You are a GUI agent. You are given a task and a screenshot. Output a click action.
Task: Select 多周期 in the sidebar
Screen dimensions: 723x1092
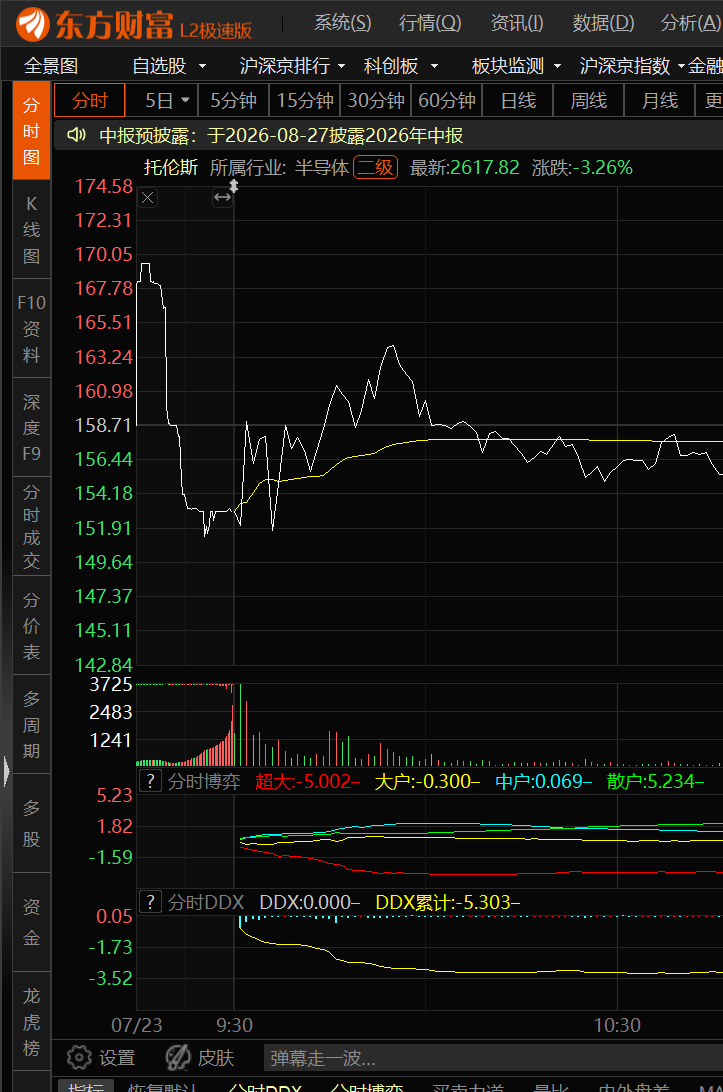click(x=31, y=724)
